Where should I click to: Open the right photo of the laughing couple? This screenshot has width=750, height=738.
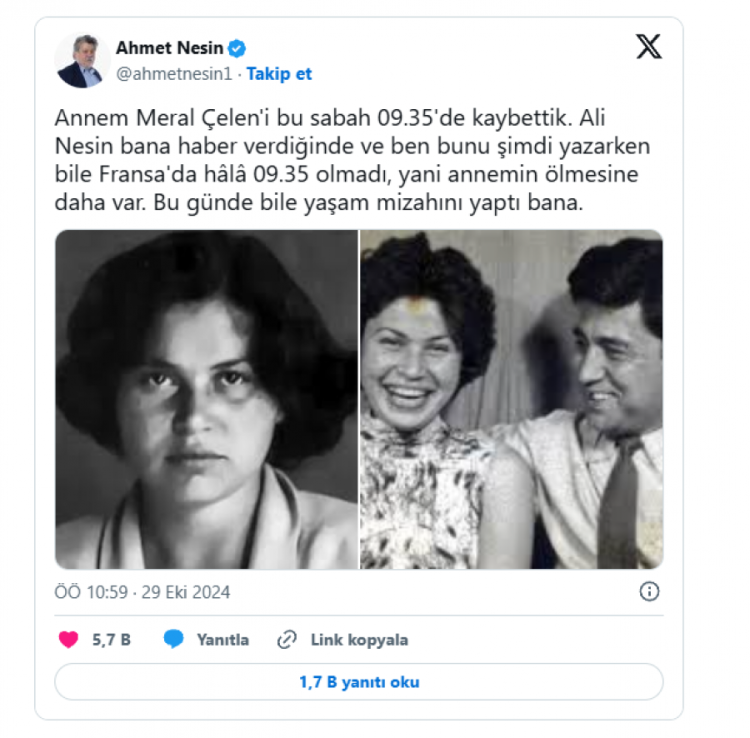tap(511, 399)
